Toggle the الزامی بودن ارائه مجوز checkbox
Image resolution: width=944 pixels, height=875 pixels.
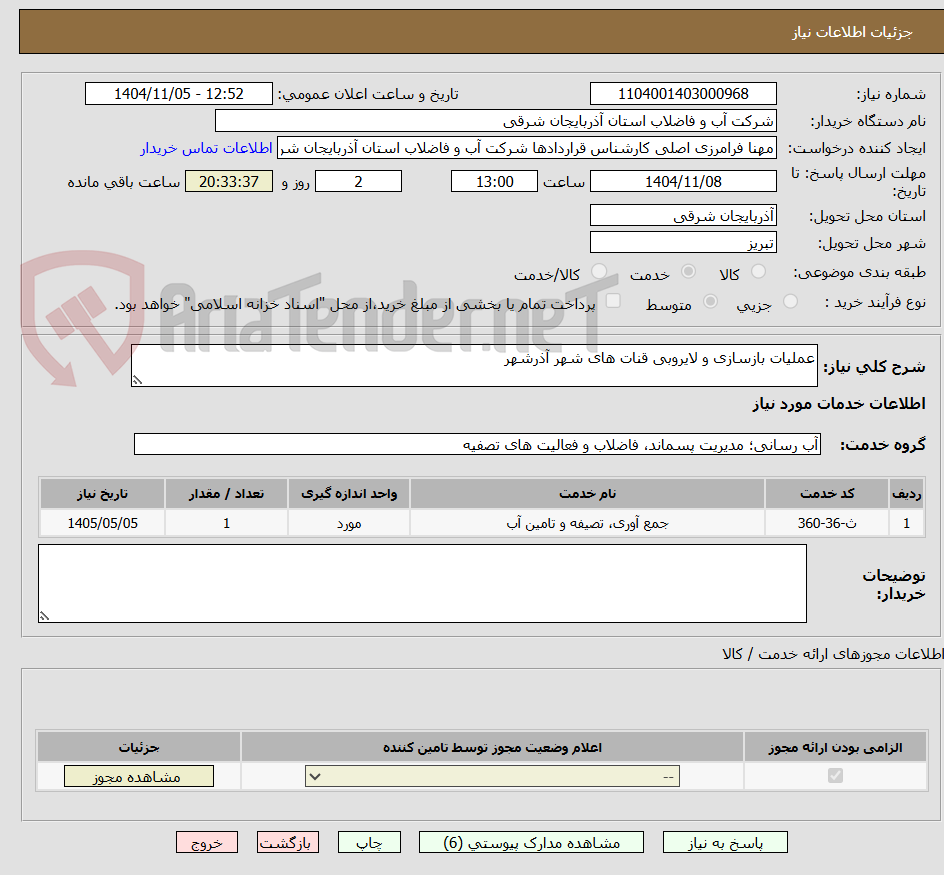point(835,776)
